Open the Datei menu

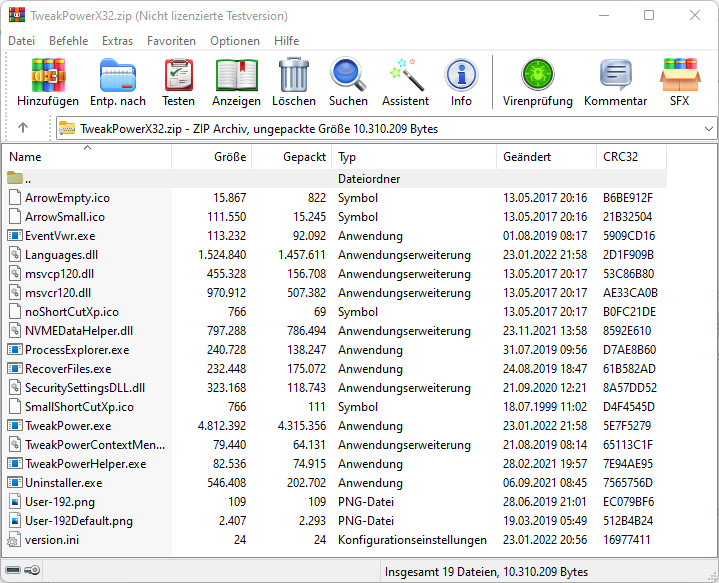[x=21, y=41]
